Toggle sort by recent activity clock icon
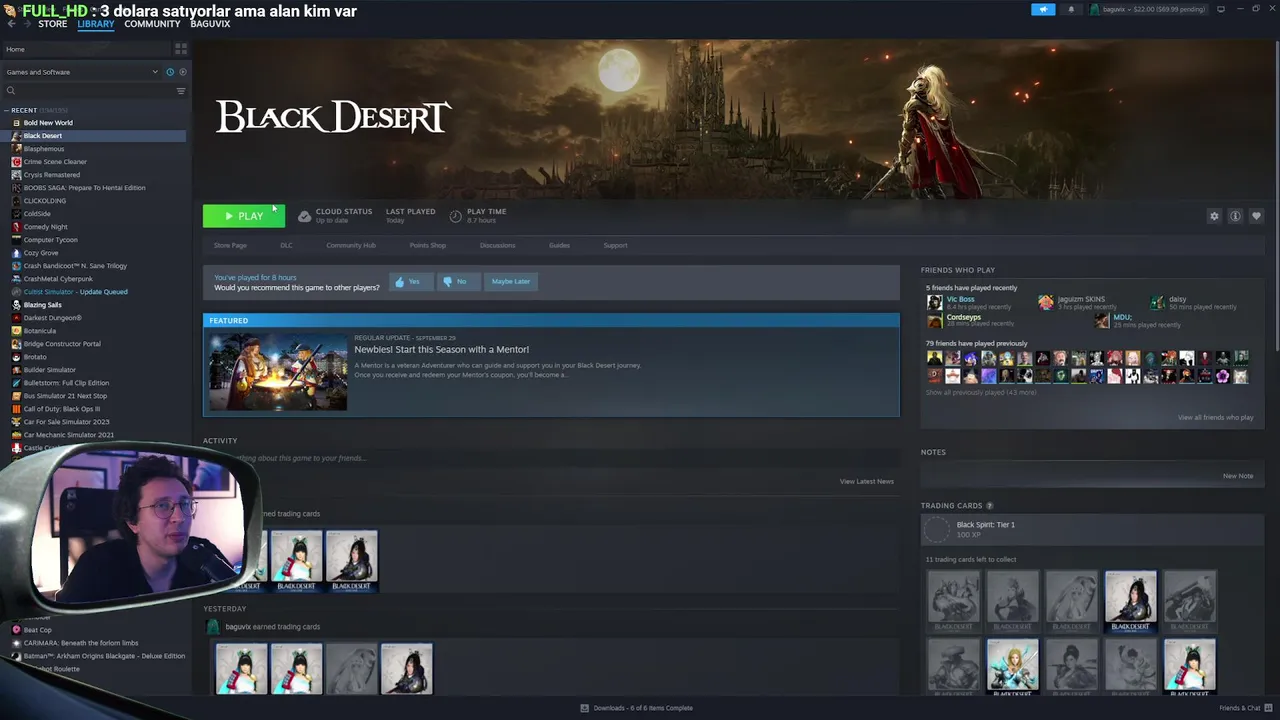Screen dimensions: 1280x720 (x=170, y=72)
